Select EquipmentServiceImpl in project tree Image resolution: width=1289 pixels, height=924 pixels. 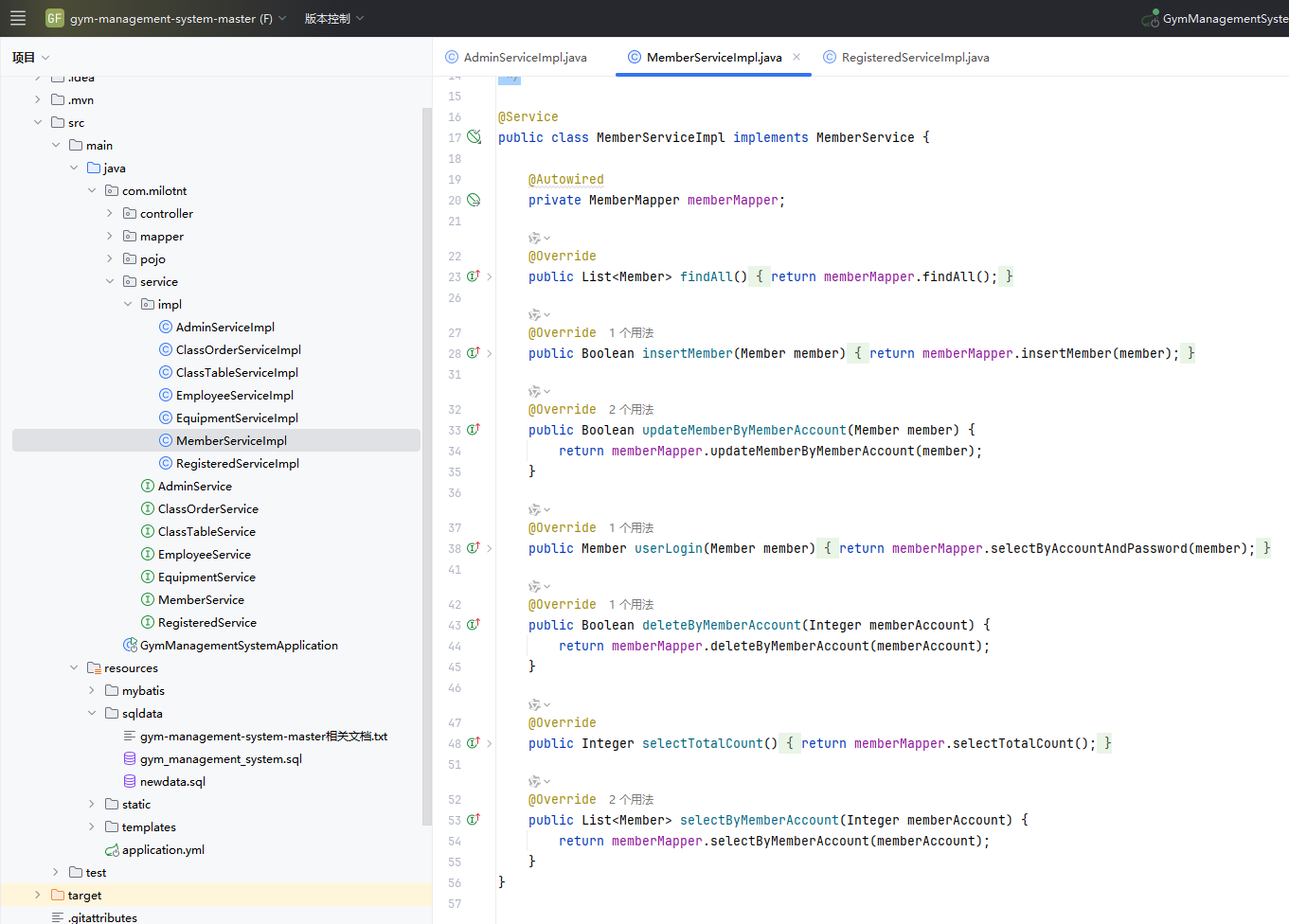point(228,418)
